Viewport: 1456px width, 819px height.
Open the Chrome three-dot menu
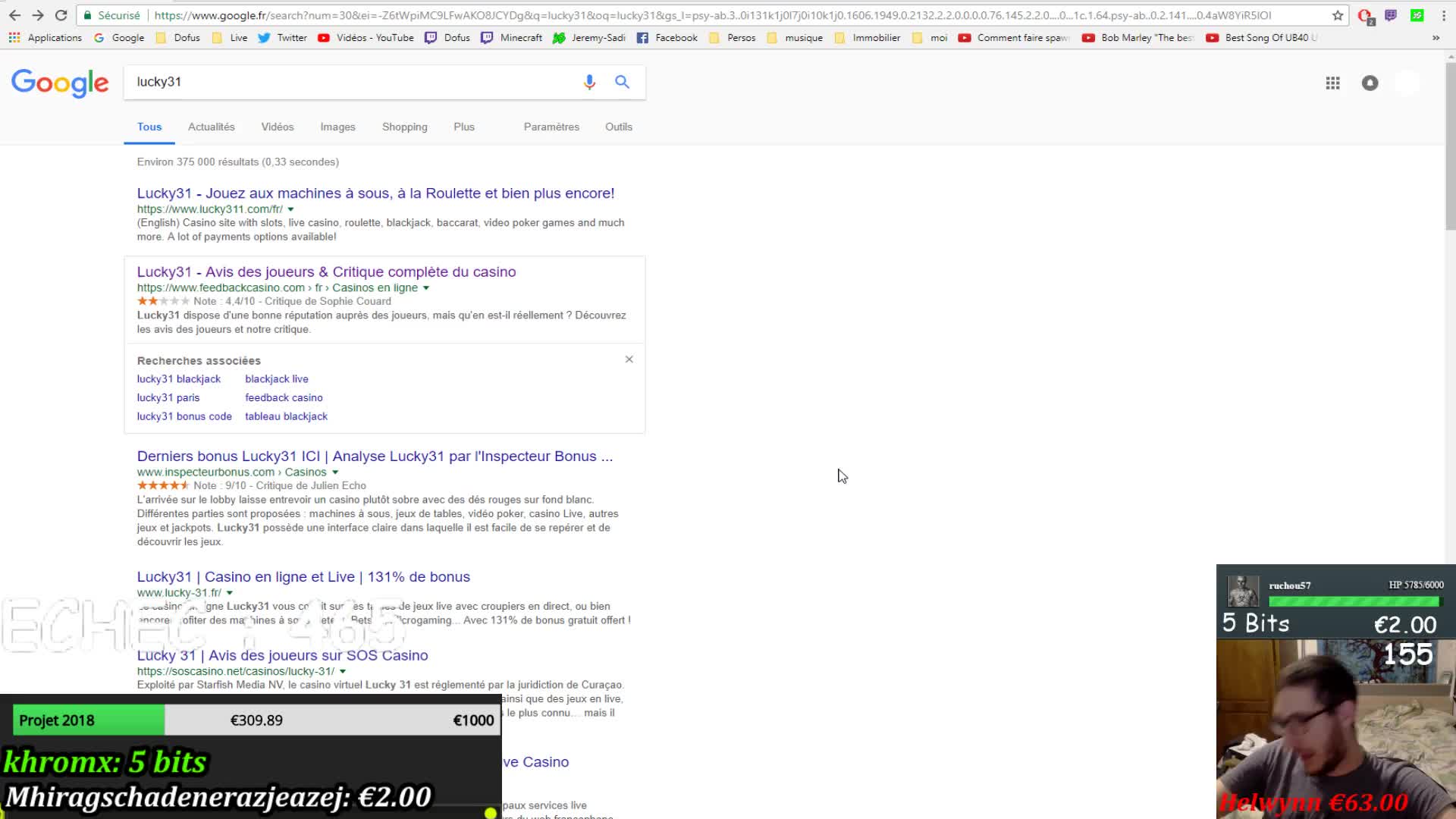point(1444,15)
